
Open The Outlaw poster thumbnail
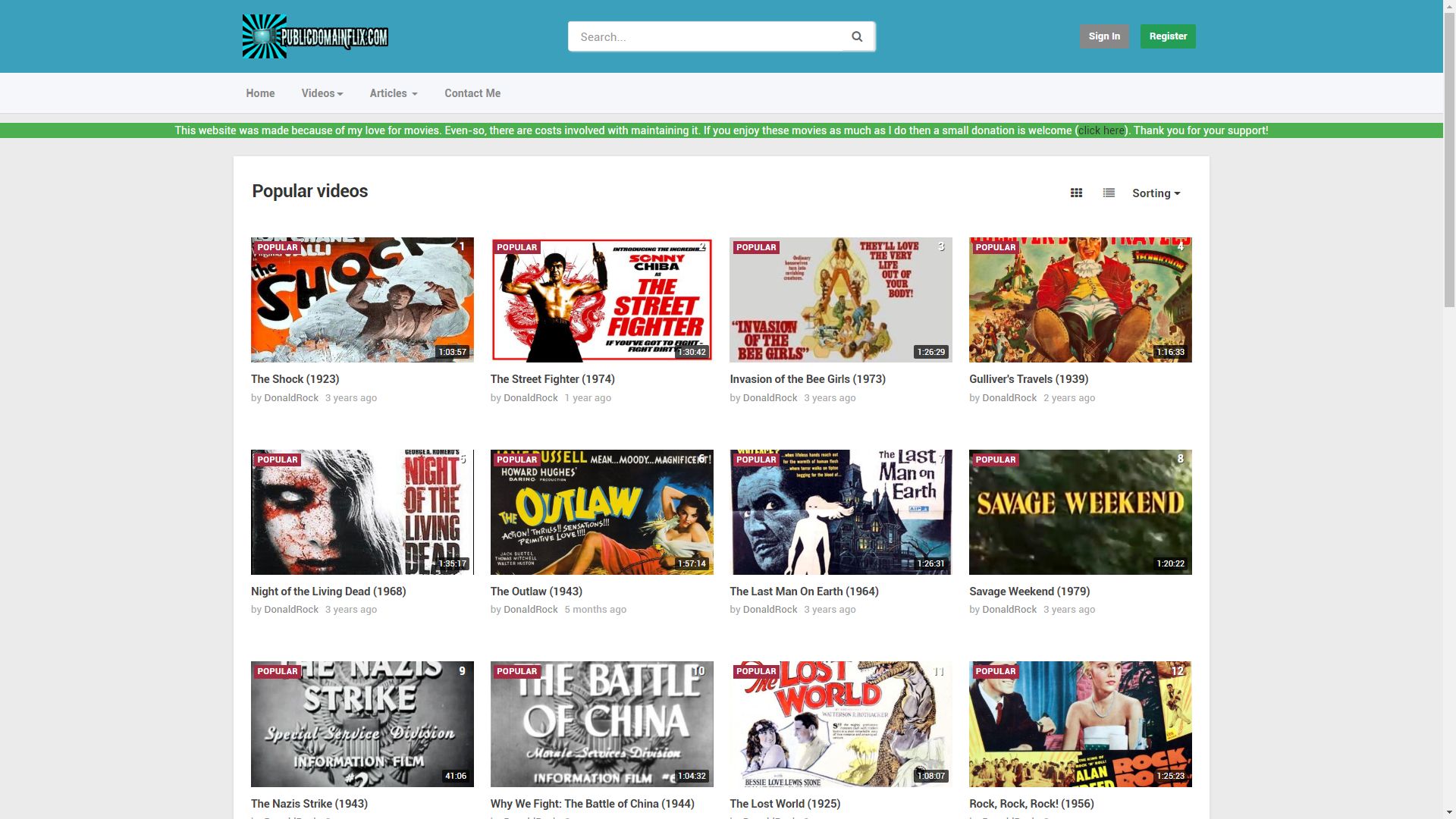(x=602, y=512)
